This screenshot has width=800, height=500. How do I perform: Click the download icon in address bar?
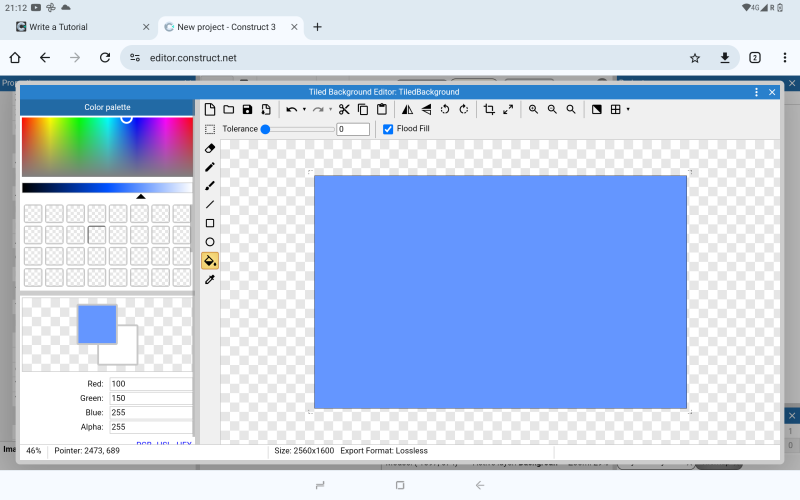coord(724,58)
